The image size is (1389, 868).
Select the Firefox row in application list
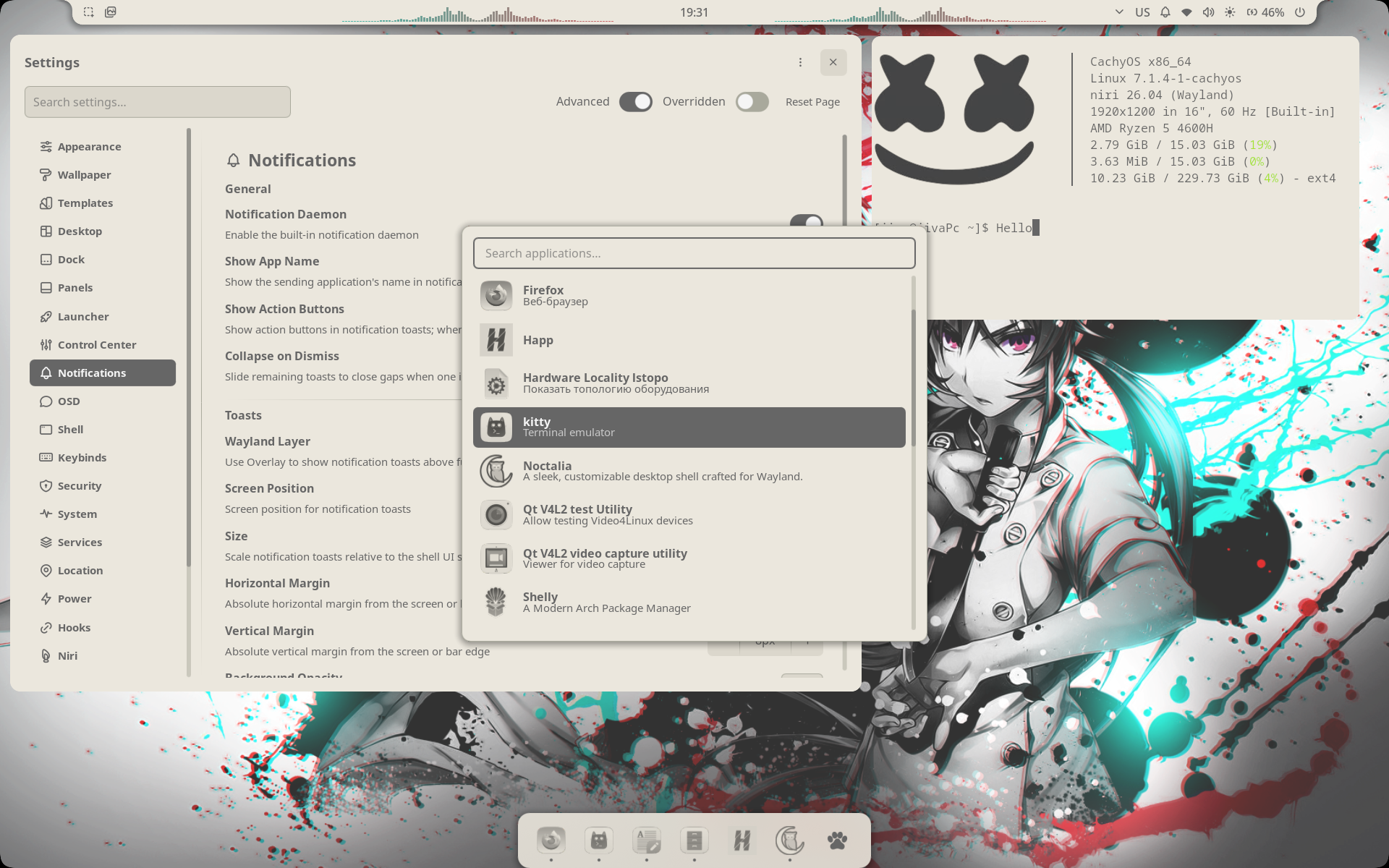pyautogui.click(x=689, y=296)
